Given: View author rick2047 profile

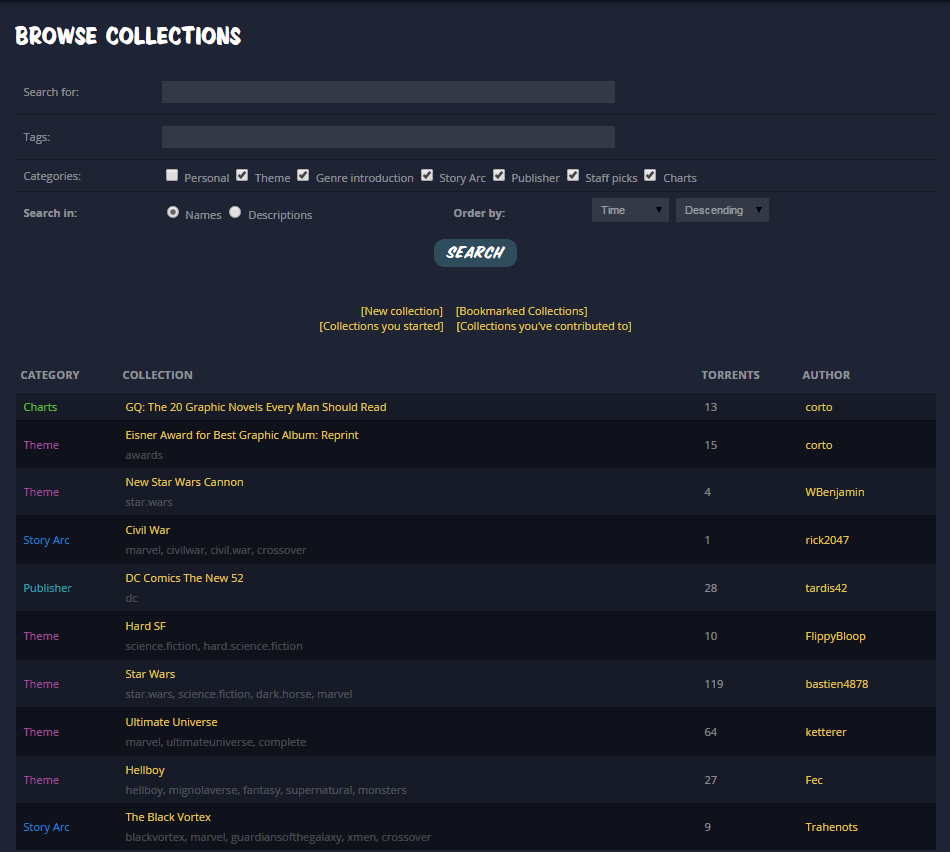Looking at the screenshot, I should click(x=827, y=540).
